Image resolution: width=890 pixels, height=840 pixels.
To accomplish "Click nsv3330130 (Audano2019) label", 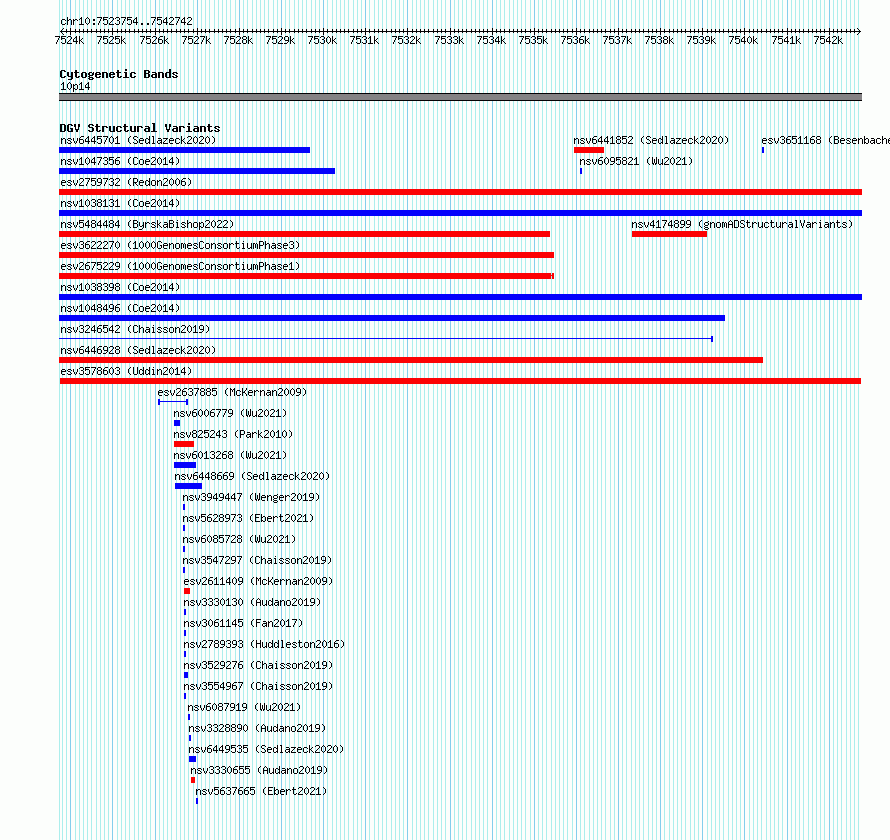I will click(252, 602).
